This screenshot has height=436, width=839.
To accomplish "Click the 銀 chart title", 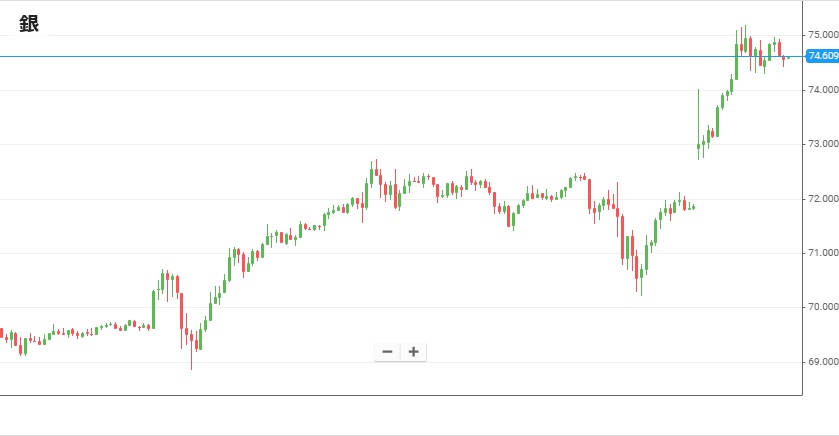I will click(x=29, y=24).
